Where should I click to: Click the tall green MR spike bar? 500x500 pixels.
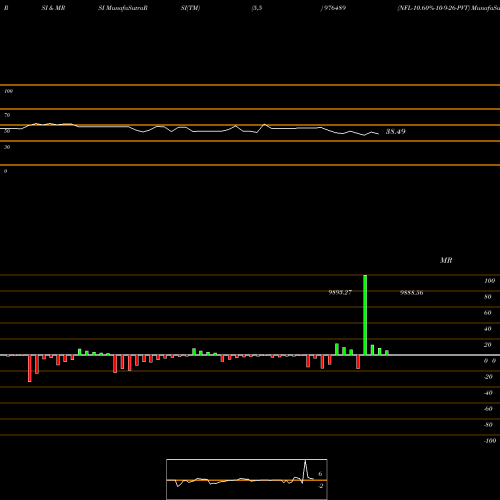click(x=365, y=315)
